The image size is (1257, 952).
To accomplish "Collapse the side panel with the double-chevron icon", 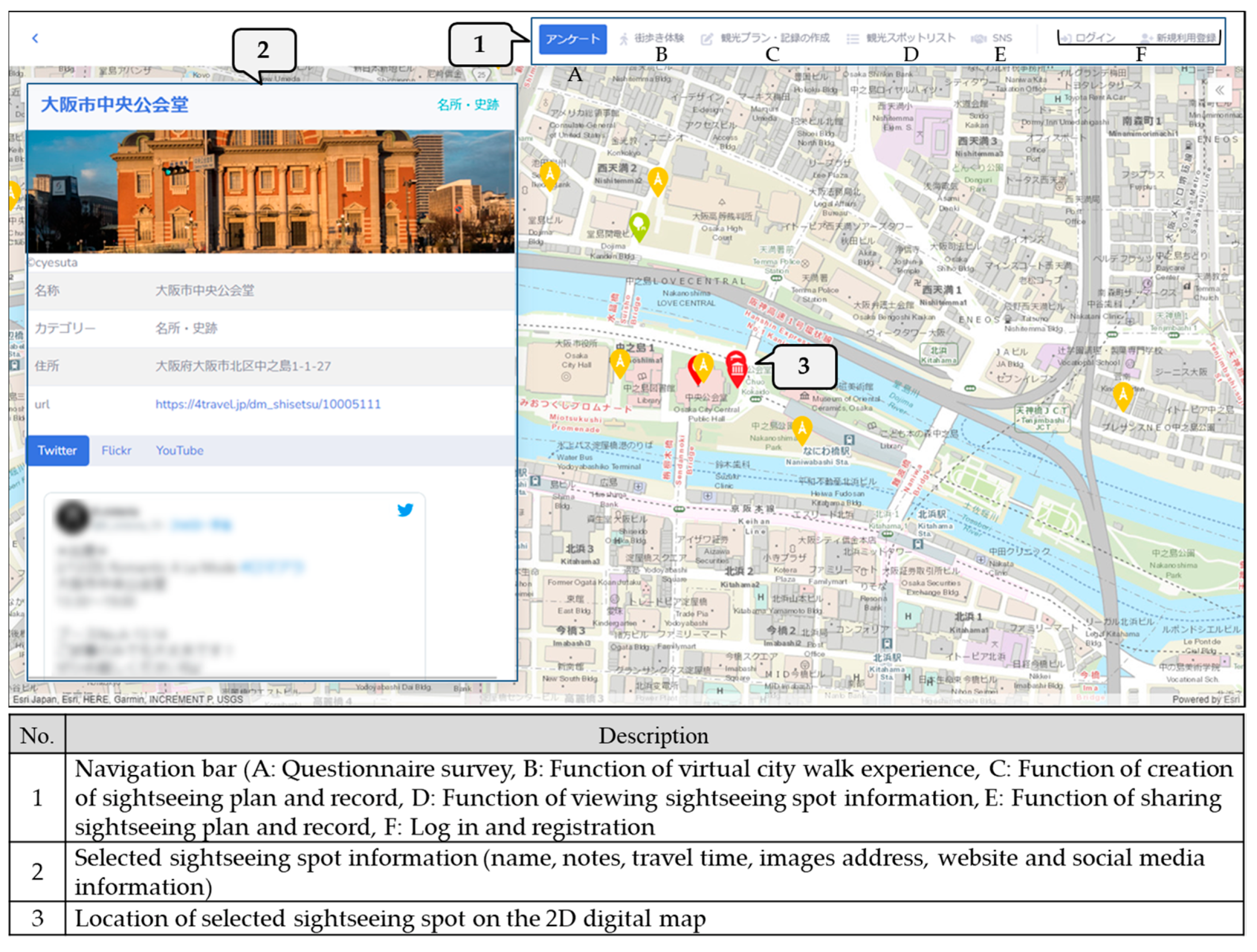I will tap(1219, 90).
